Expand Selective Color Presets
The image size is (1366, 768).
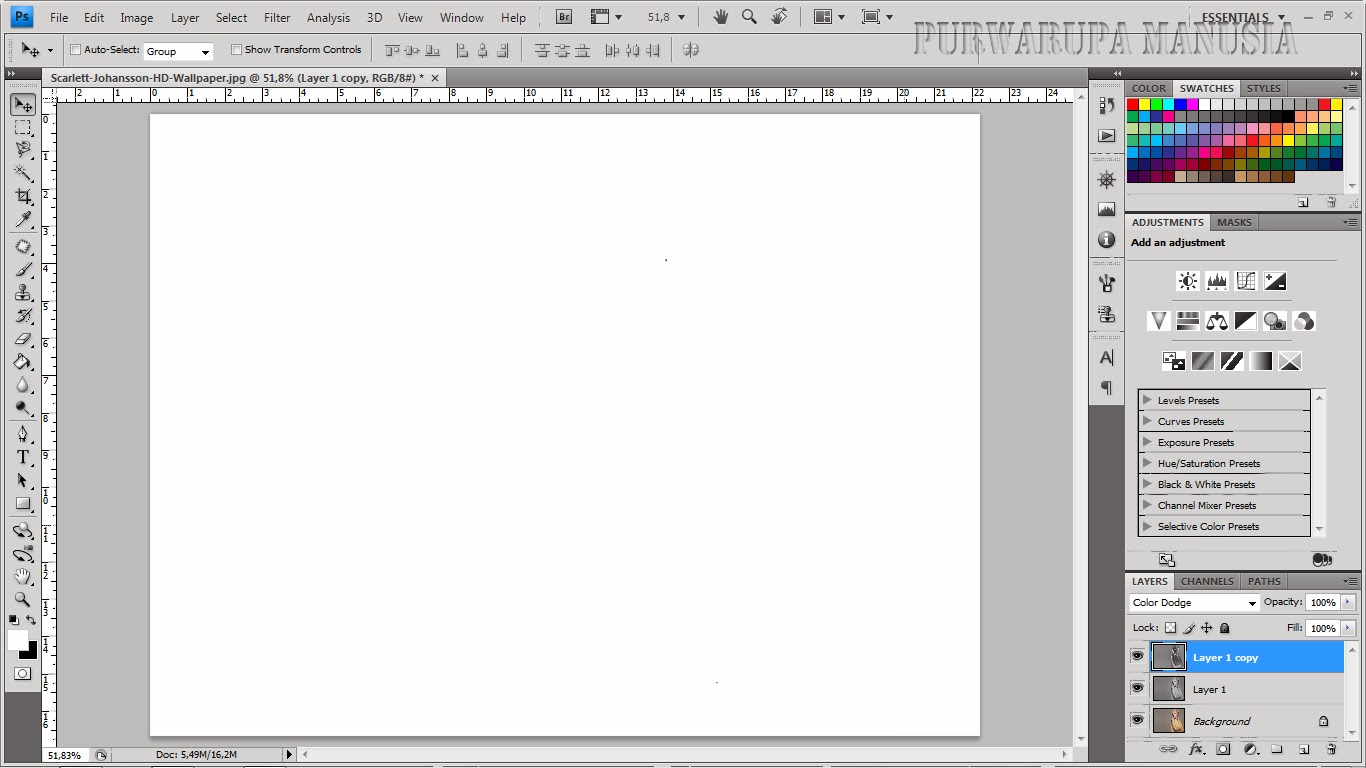coord(1148,526)
